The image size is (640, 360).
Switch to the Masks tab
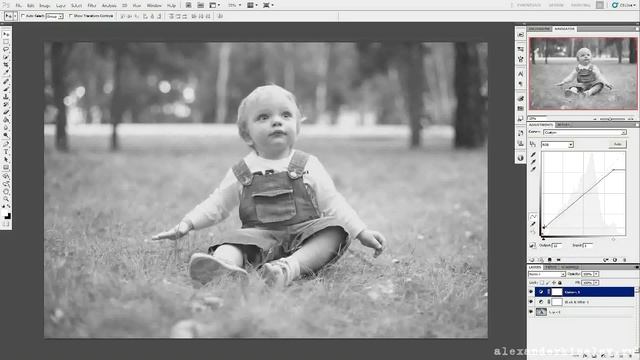(x=563, y=124)
